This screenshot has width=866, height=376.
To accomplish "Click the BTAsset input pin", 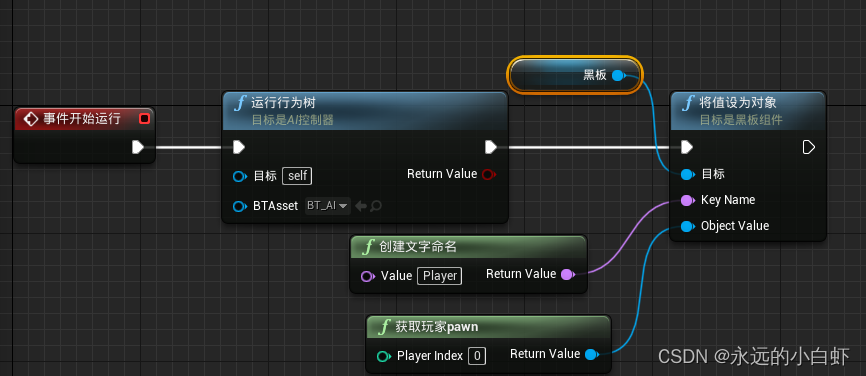I will (x=240, y=206).
